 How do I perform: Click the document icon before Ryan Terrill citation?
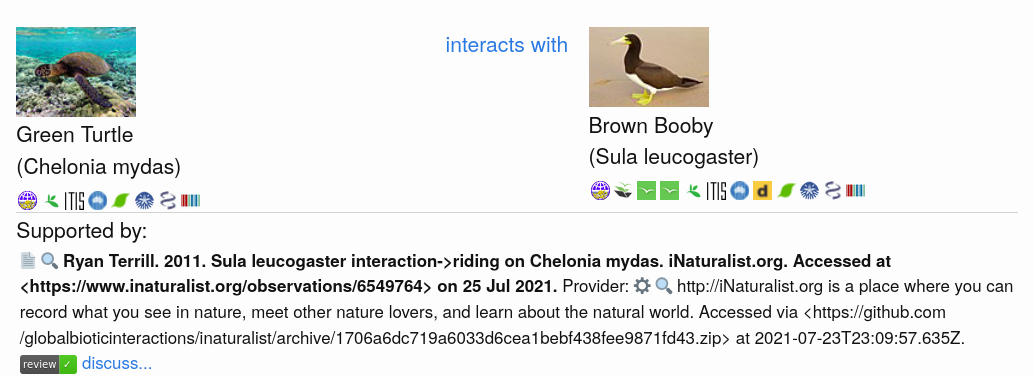pyautogui.click(x=28, y=261)
